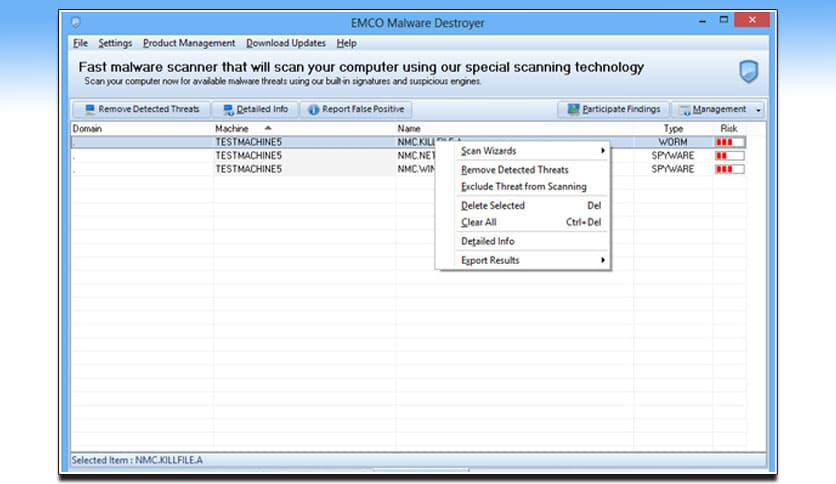Sort by the Type column header
Screen dimensions: 836x484
(x=673, y=128)
